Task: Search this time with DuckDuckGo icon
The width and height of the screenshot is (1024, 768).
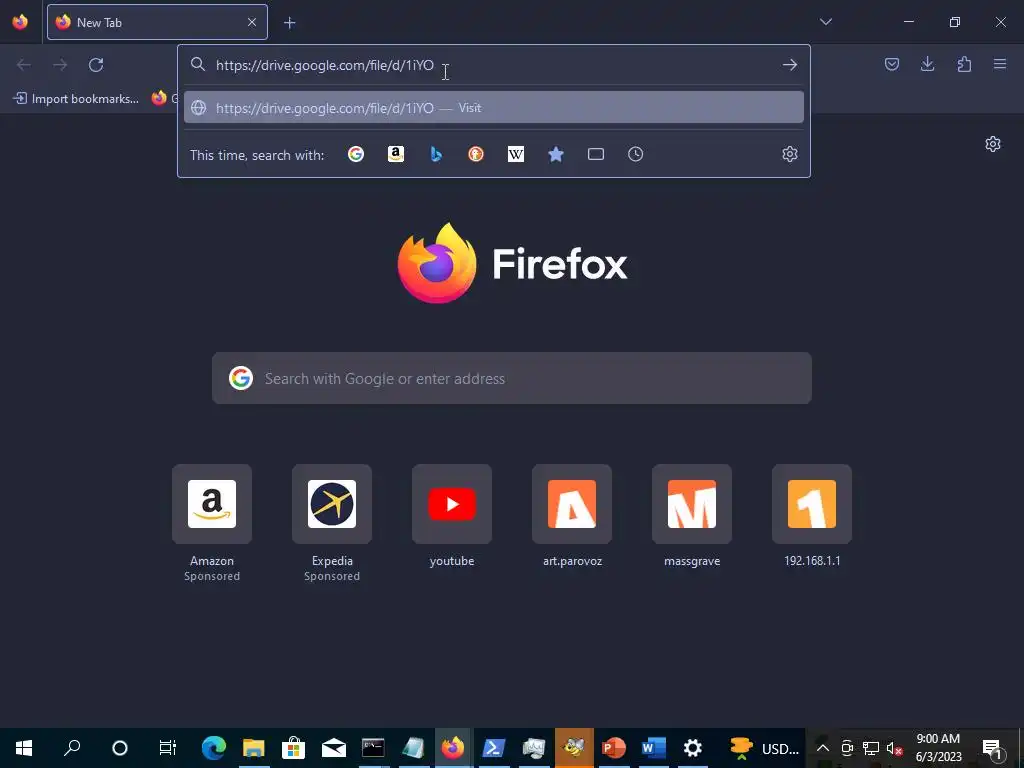Action: tap(476, 154)
